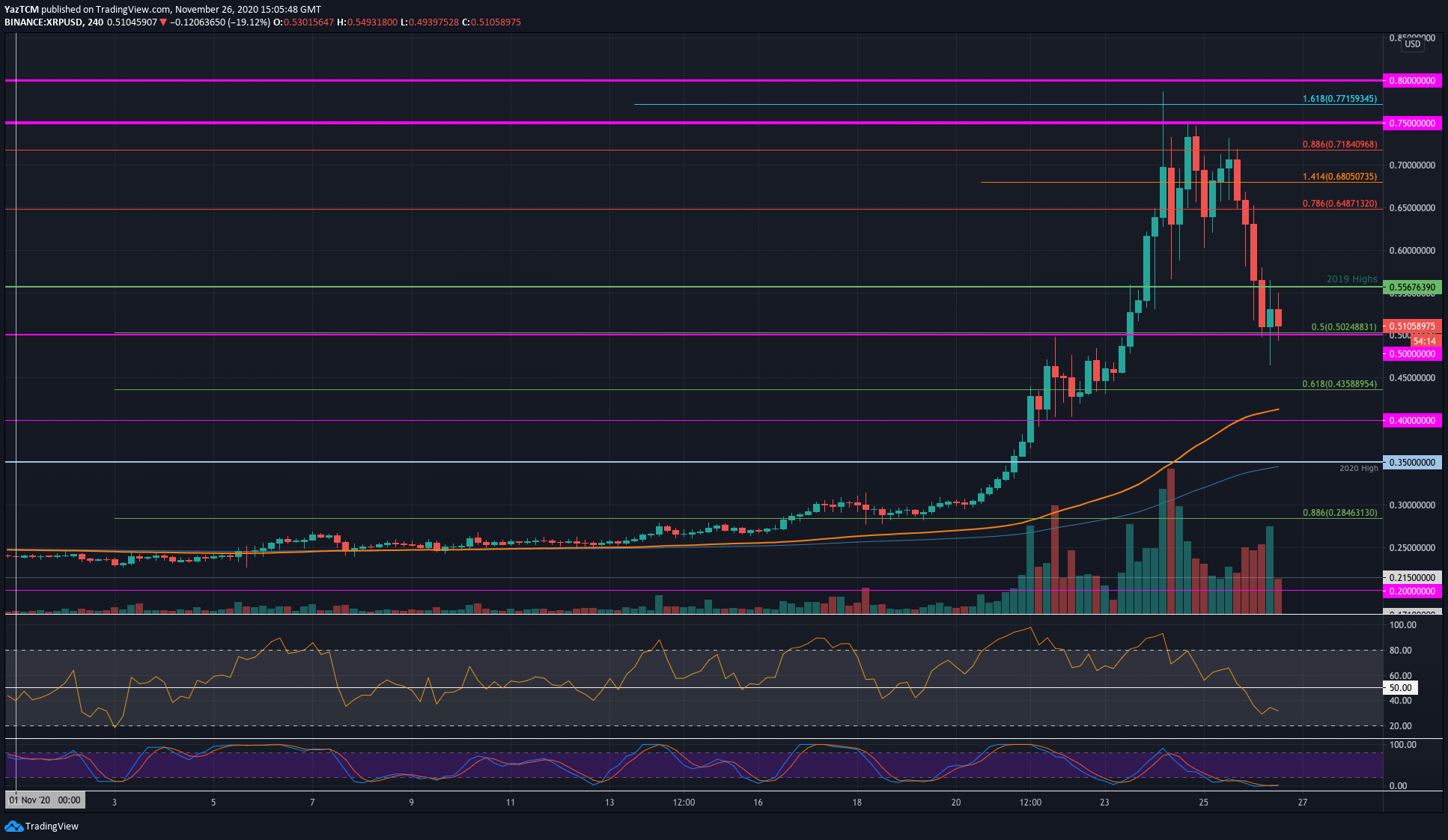Image resolution: width=1448 pixels, height=840 pixels.
Task: Click the 0.5(0.50248831) Fibonacci label
Action: [1343, 327]
